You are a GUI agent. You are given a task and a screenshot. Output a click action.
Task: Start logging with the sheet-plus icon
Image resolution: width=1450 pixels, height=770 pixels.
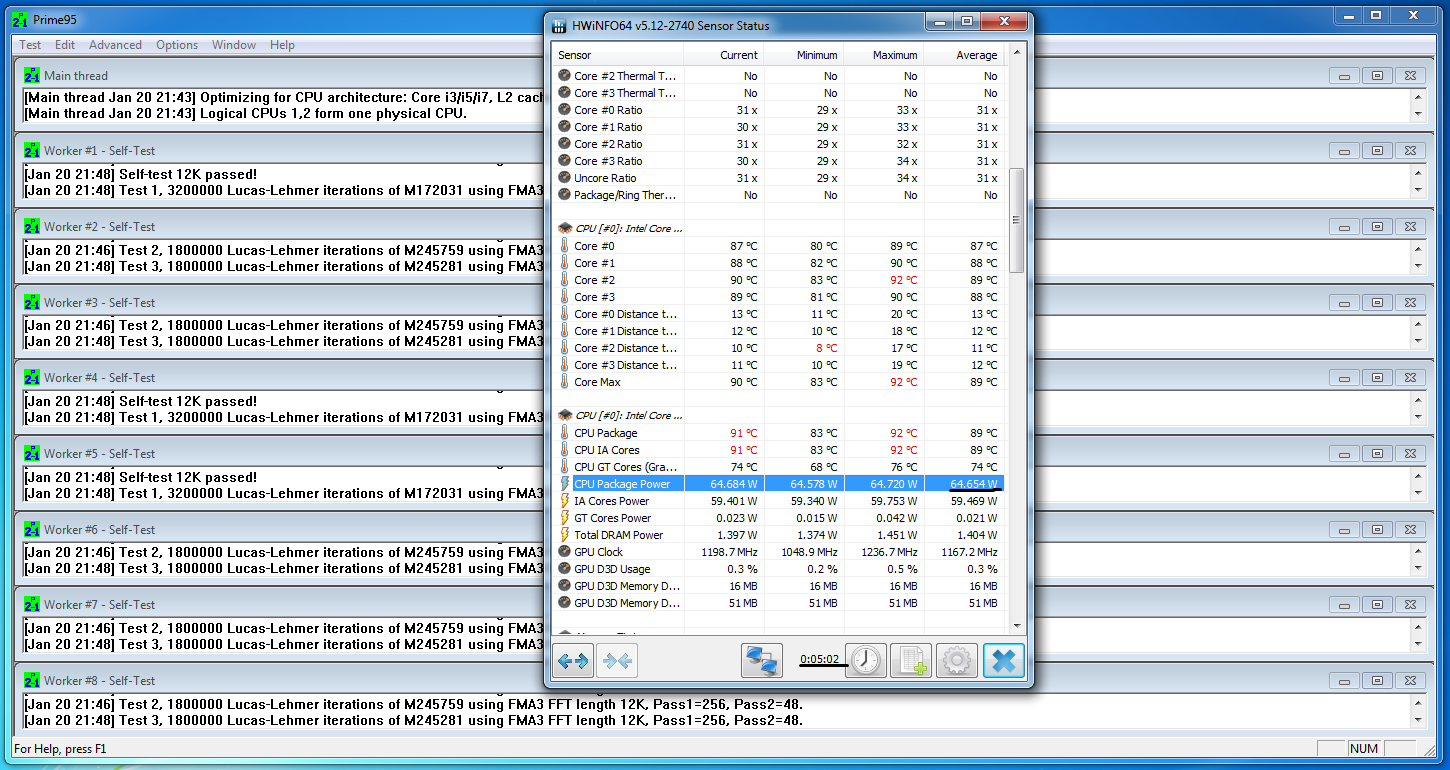[911, 660]
